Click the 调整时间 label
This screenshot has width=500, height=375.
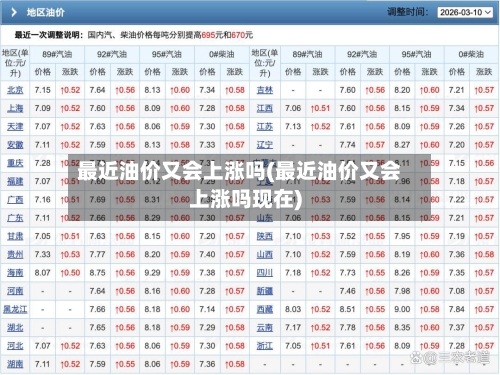tap(408, 12)
